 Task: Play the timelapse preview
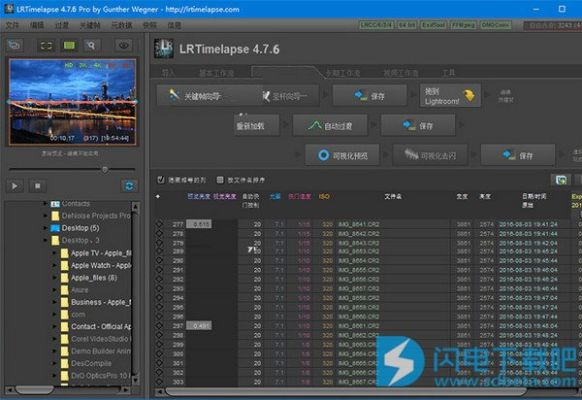[x=14, y=186]
